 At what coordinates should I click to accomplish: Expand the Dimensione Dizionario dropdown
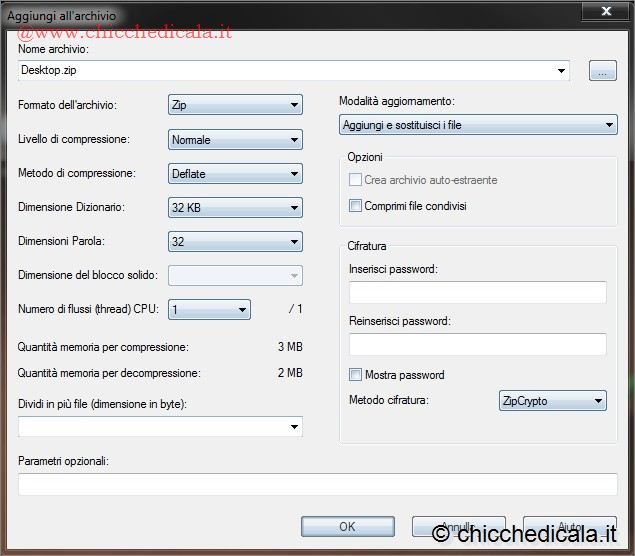click(x=235, y=208)
